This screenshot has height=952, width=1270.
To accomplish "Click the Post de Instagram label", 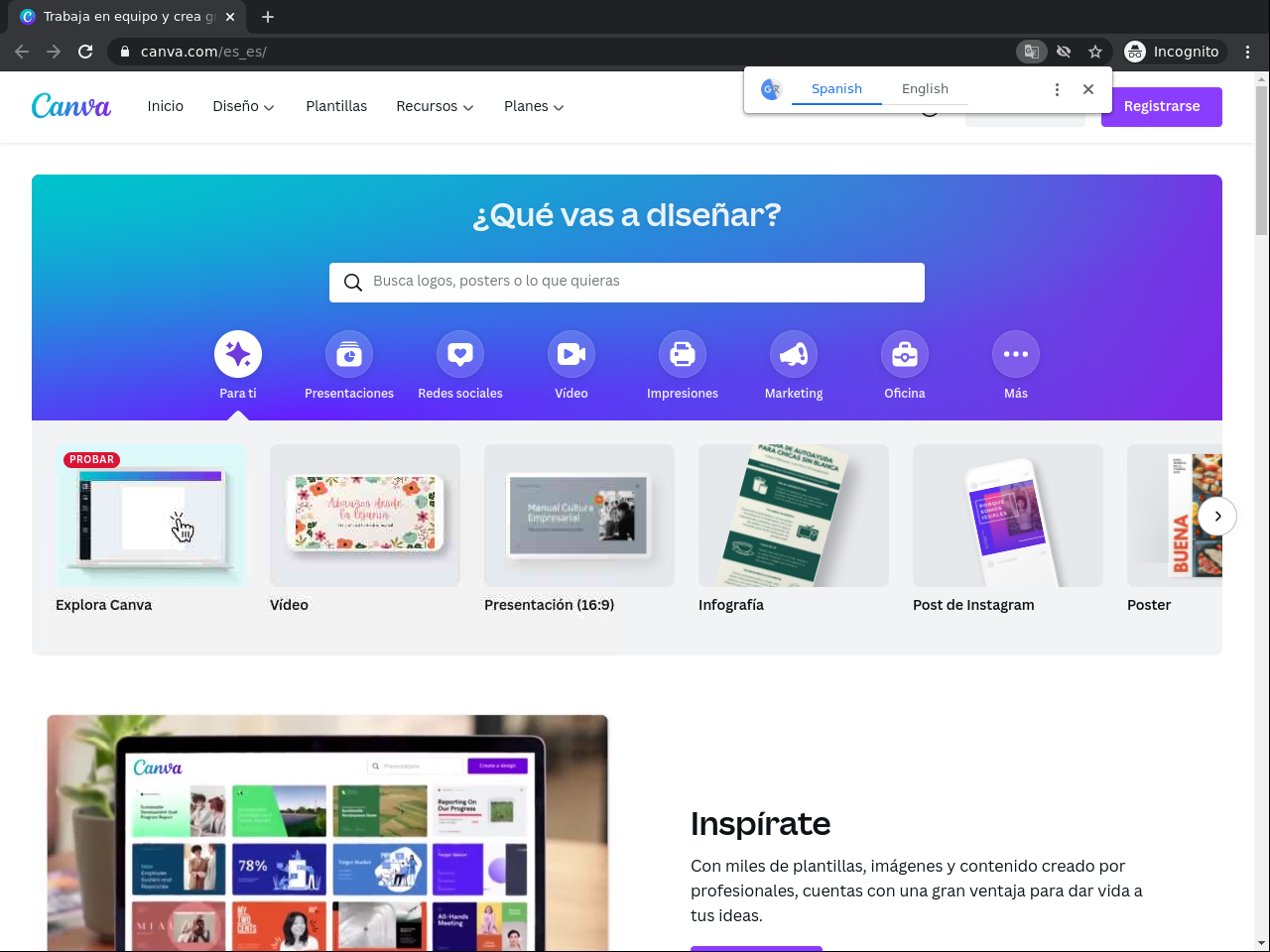I will (973, 605).
